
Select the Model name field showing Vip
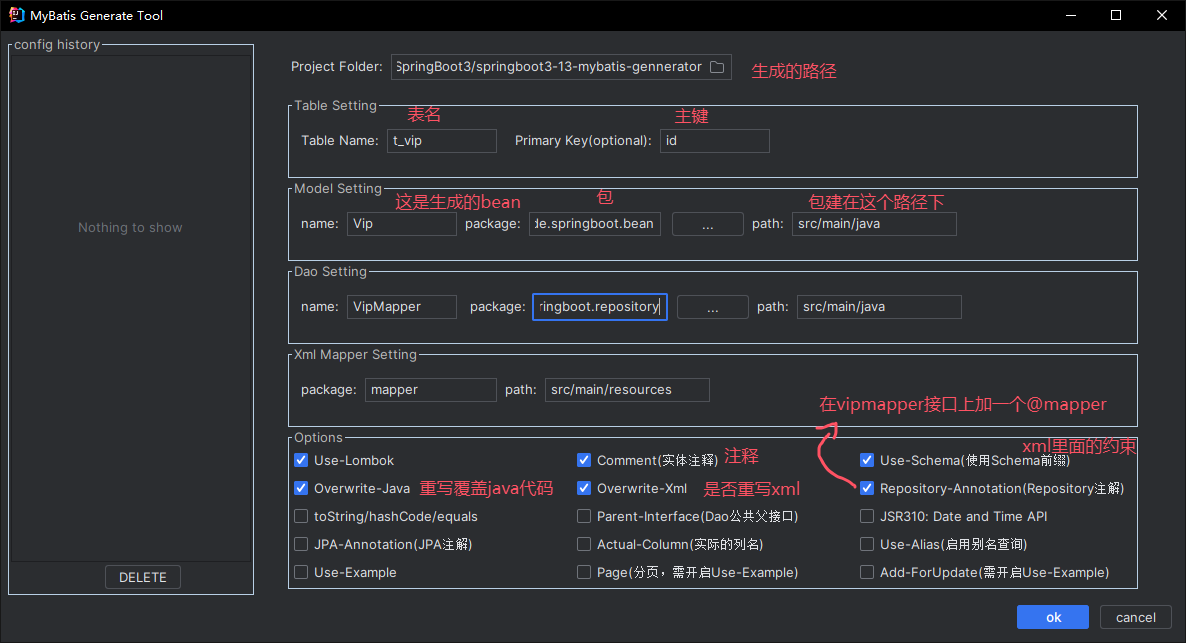(x=401, y=223)
